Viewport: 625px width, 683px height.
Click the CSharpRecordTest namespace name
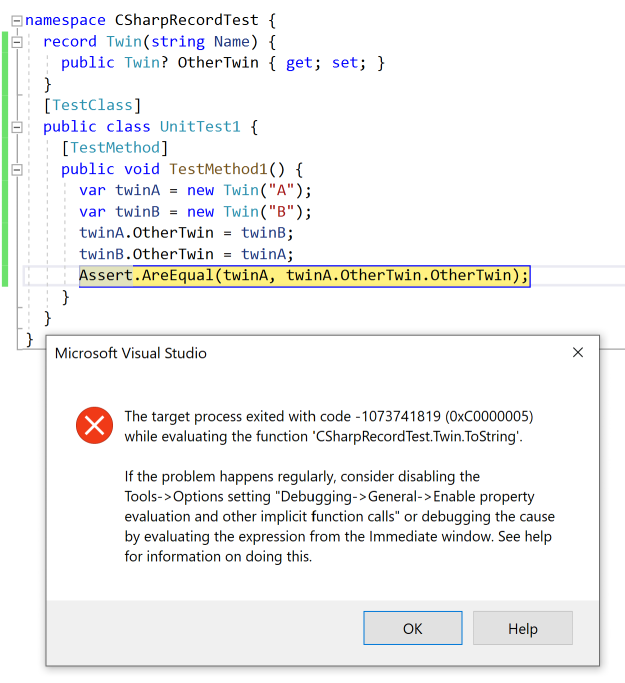tap(186, 20)
